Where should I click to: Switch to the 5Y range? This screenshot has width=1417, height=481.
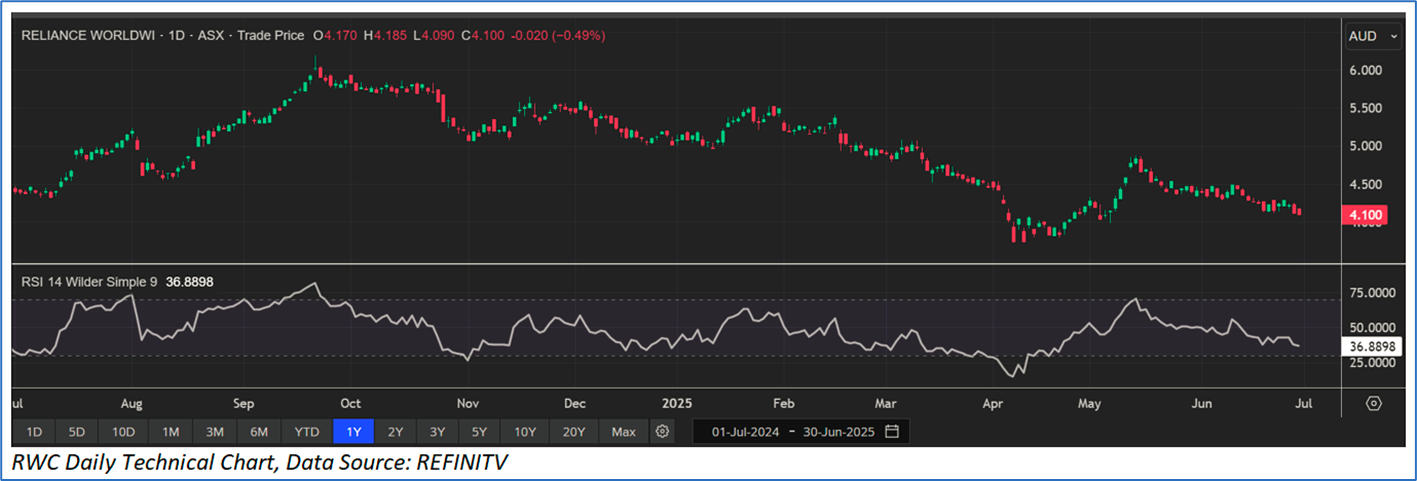click(480, 432)
